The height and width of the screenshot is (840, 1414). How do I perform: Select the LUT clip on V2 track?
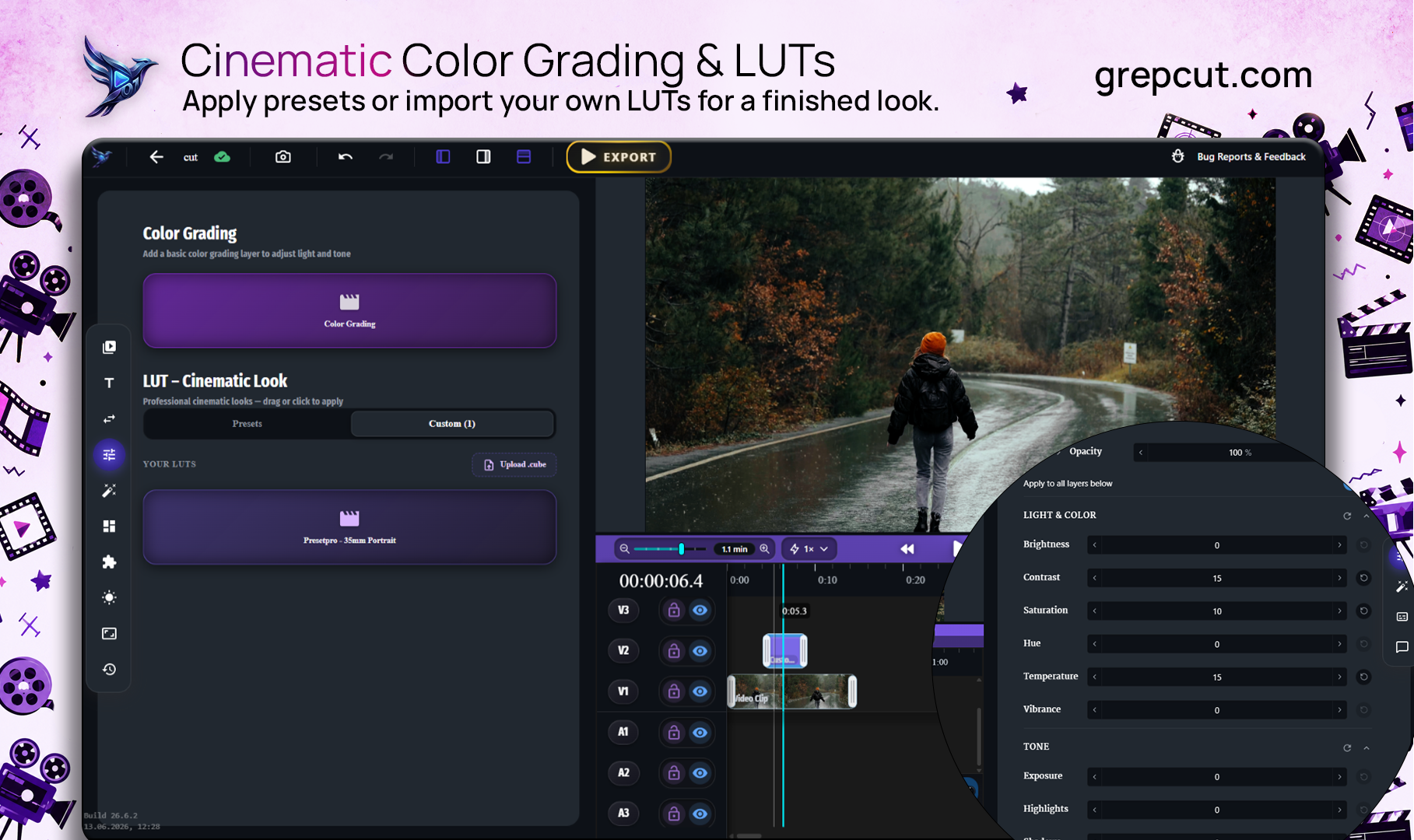(x=784, y=651)
